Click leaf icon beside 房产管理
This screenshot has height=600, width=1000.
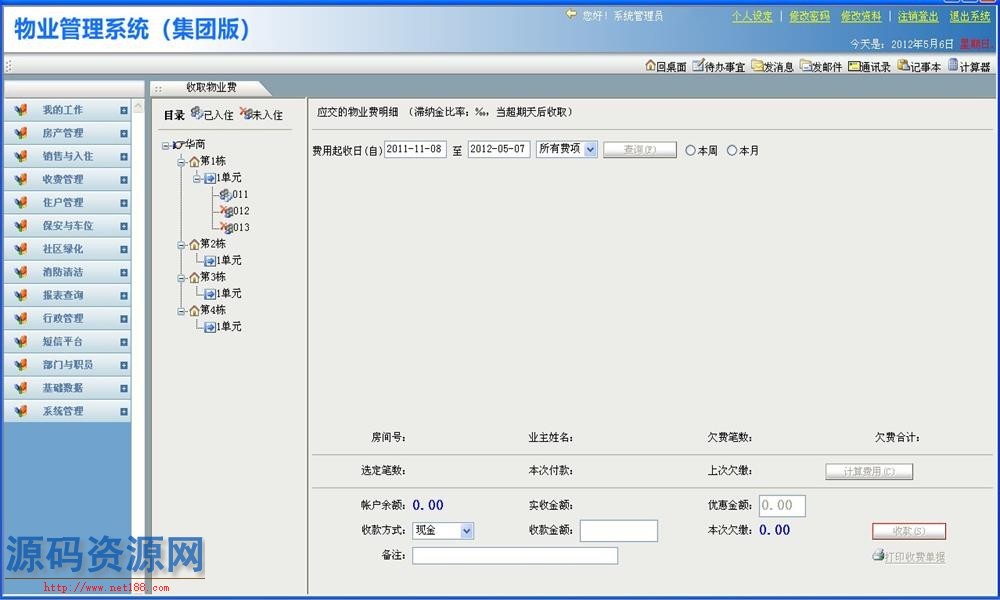tap(20, 133)
